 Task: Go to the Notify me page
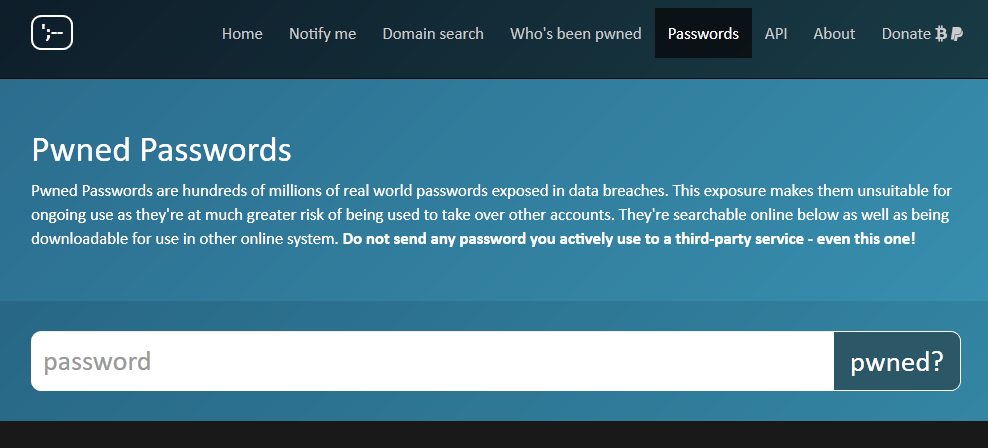tap(323, 33)
